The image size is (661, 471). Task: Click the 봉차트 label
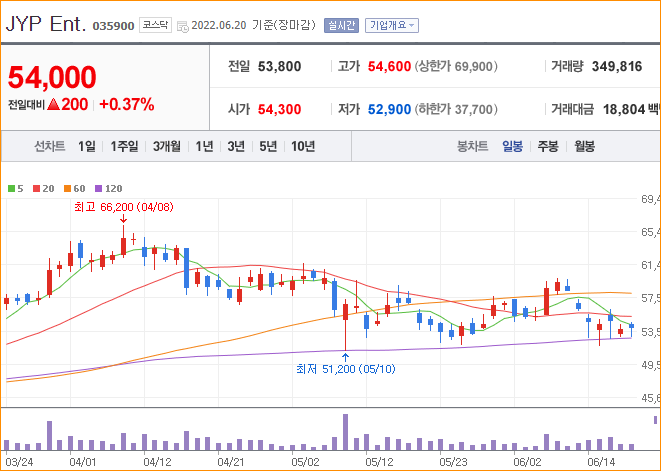pyautogui.click(x=473, y=146)
